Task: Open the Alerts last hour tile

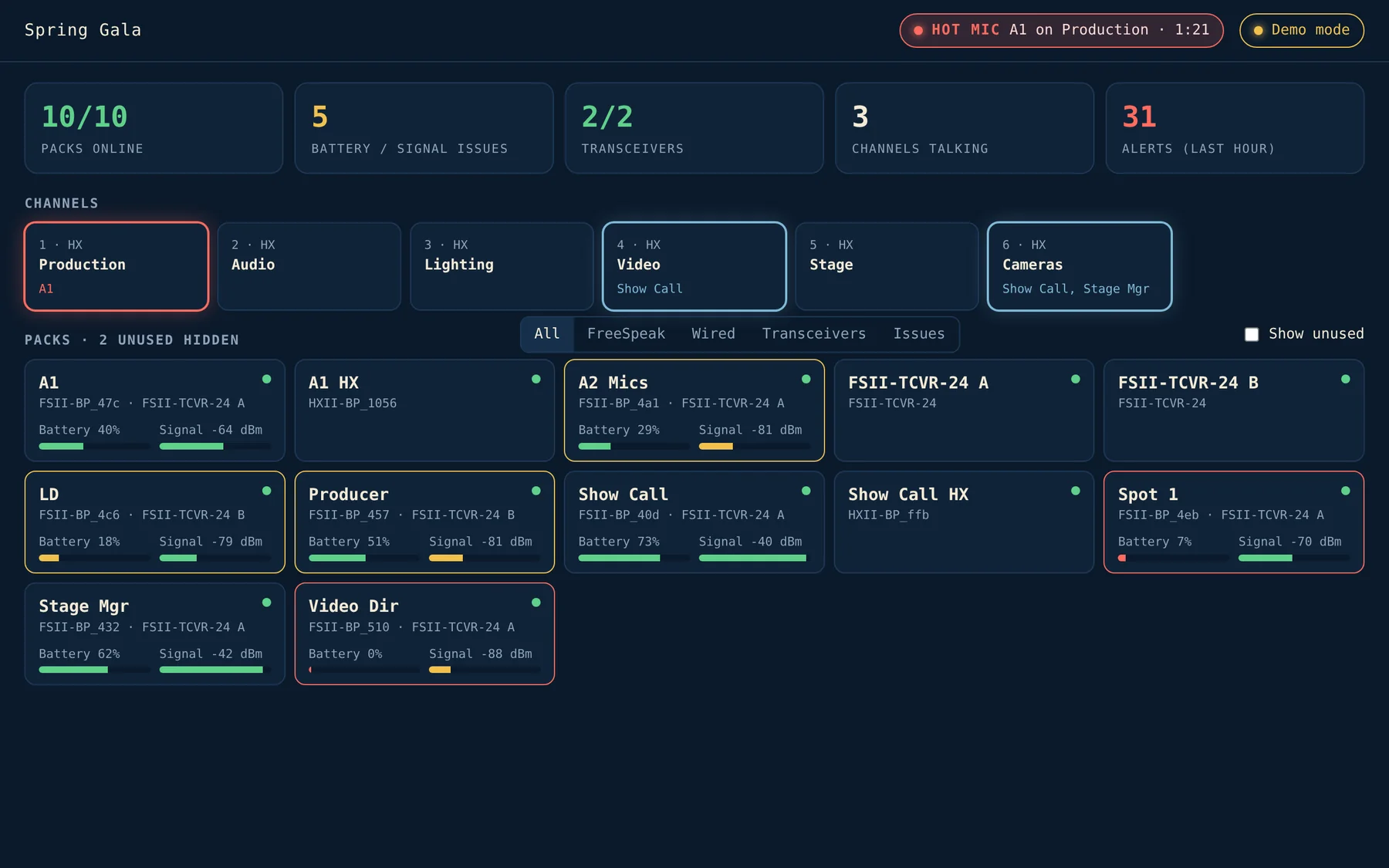Action: [1235, 128]
